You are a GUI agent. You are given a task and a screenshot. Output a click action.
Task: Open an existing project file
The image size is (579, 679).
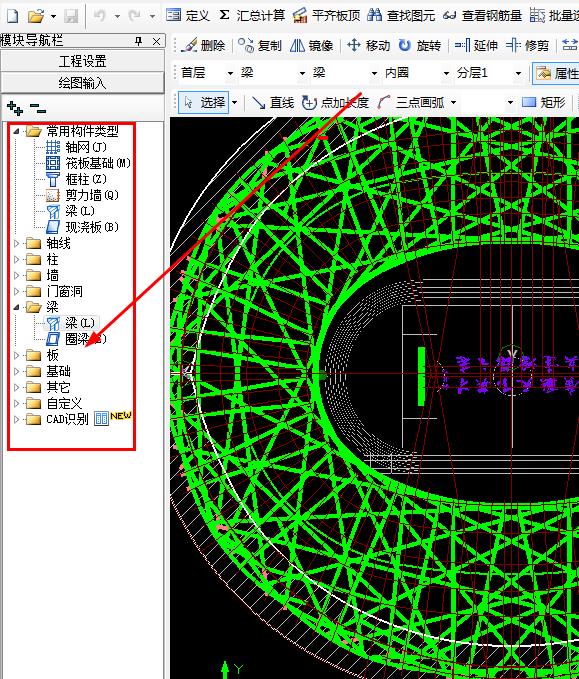click(x=36, y=16)
